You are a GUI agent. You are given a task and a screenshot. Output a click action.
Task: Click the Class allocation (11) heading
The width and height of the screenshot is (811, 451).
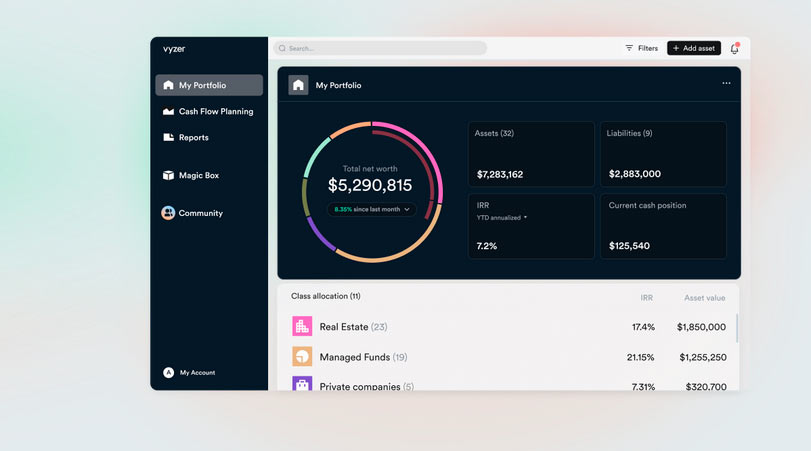325,296
